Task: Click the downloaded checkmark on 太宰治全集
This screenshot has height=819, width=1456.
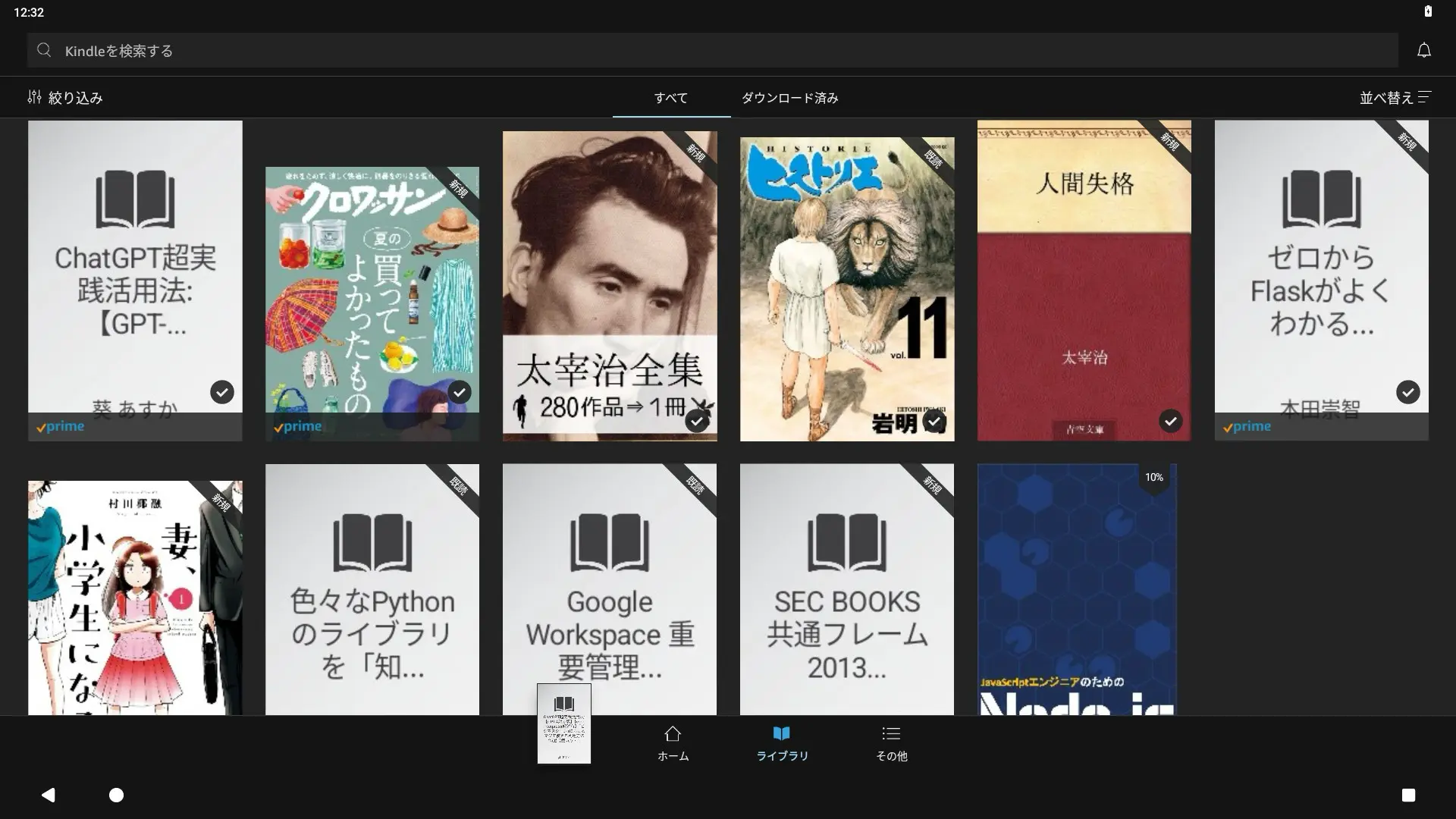Action: (x=697, y=421)
